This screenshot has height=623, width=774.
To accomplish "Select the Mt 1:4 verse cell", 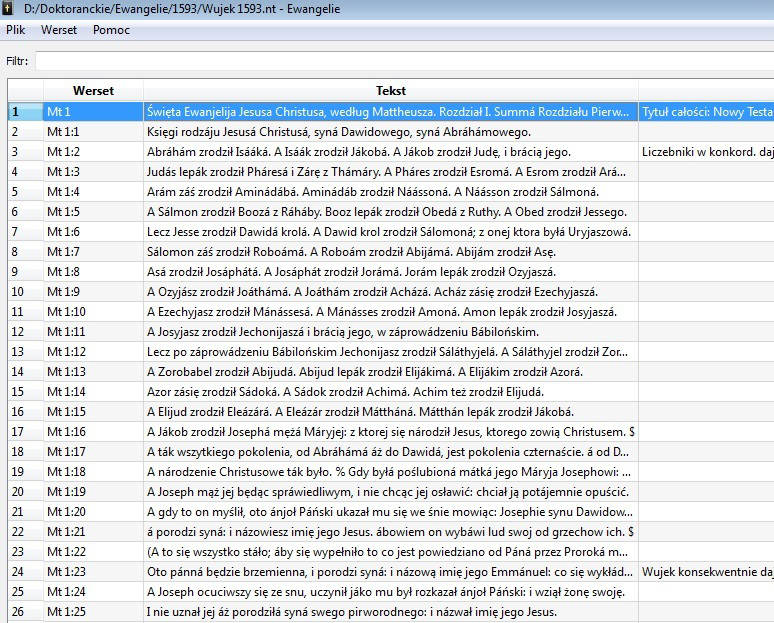I will click(93, 192).
